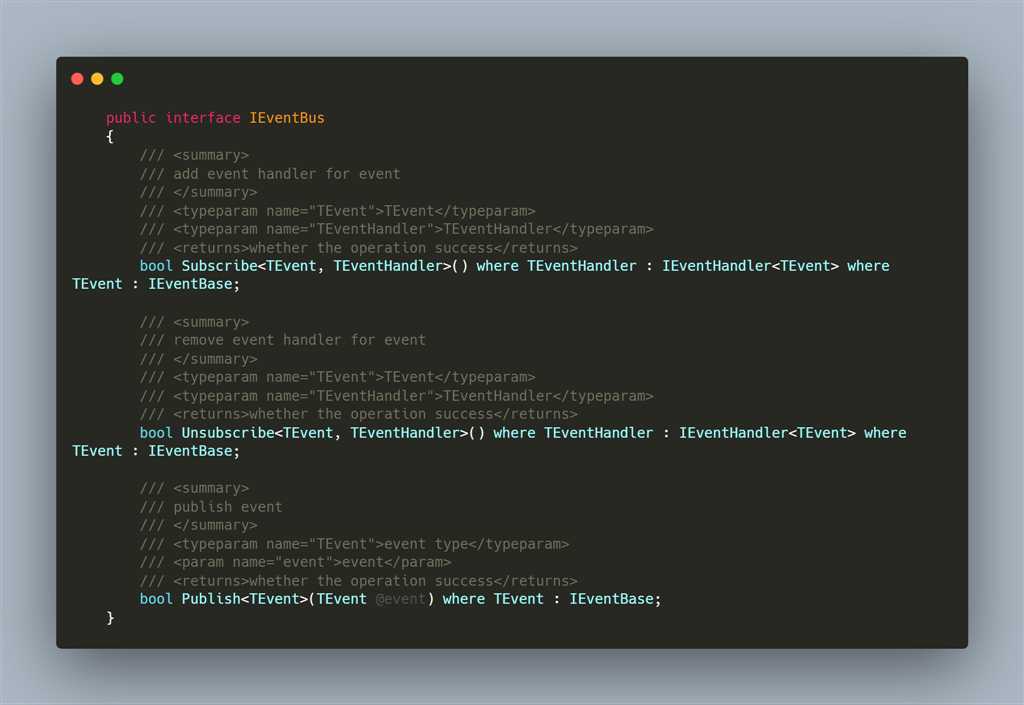
Task: Click the IEventBus interface name
Action: tap(287, 118)
